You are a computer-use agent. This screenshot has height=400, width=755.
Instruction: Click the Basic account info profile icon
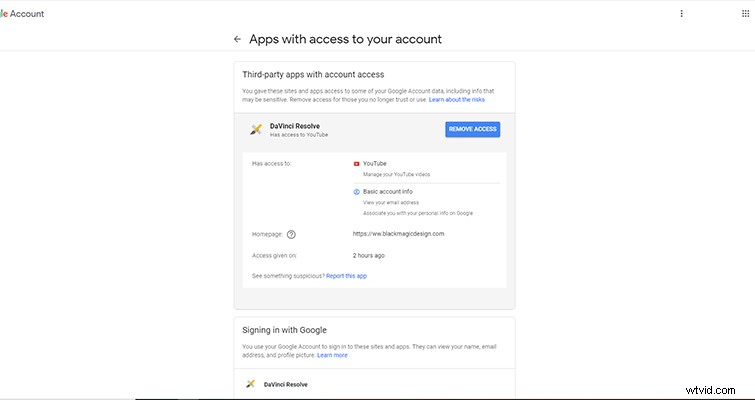coord(357,191)
